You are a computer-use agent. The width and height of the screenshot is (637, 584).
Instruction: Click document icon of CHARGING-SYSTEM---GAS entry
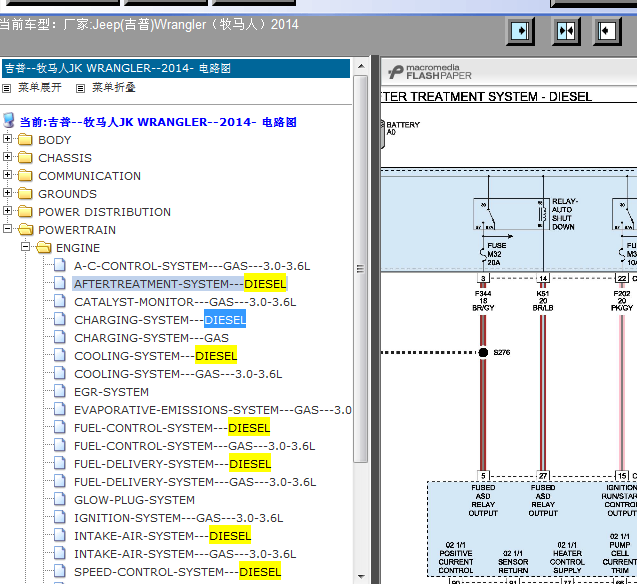coord(60,337)
